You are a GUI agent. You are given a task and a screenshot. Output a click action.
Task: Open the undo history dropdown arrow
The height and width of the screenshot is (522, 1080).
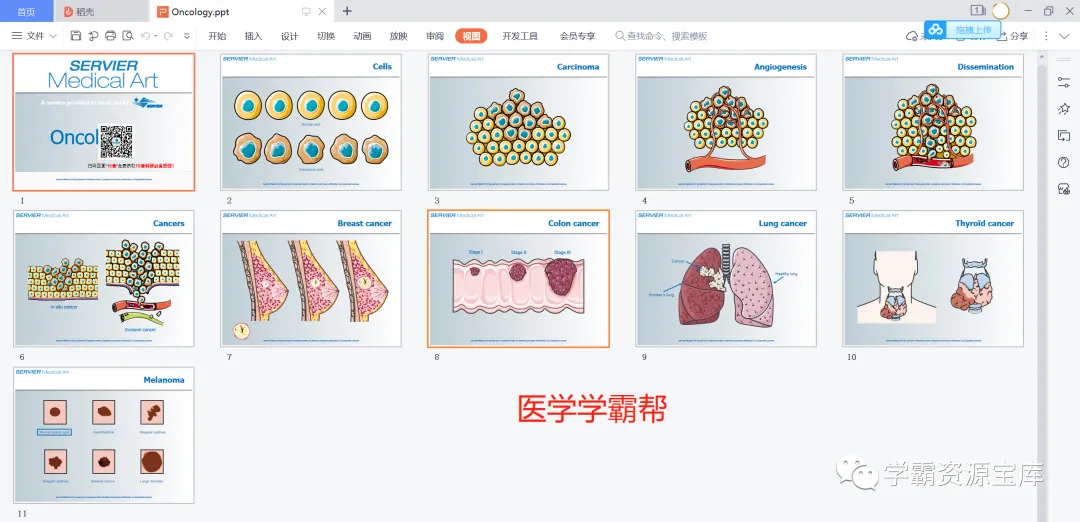click(156, 36)
